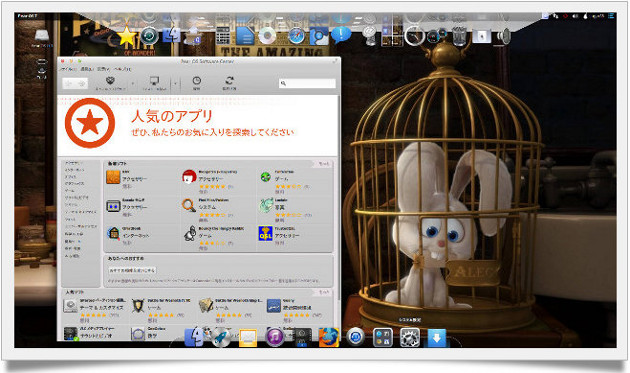Select the Wesnoth Map Editor icon

pos(206,305)
